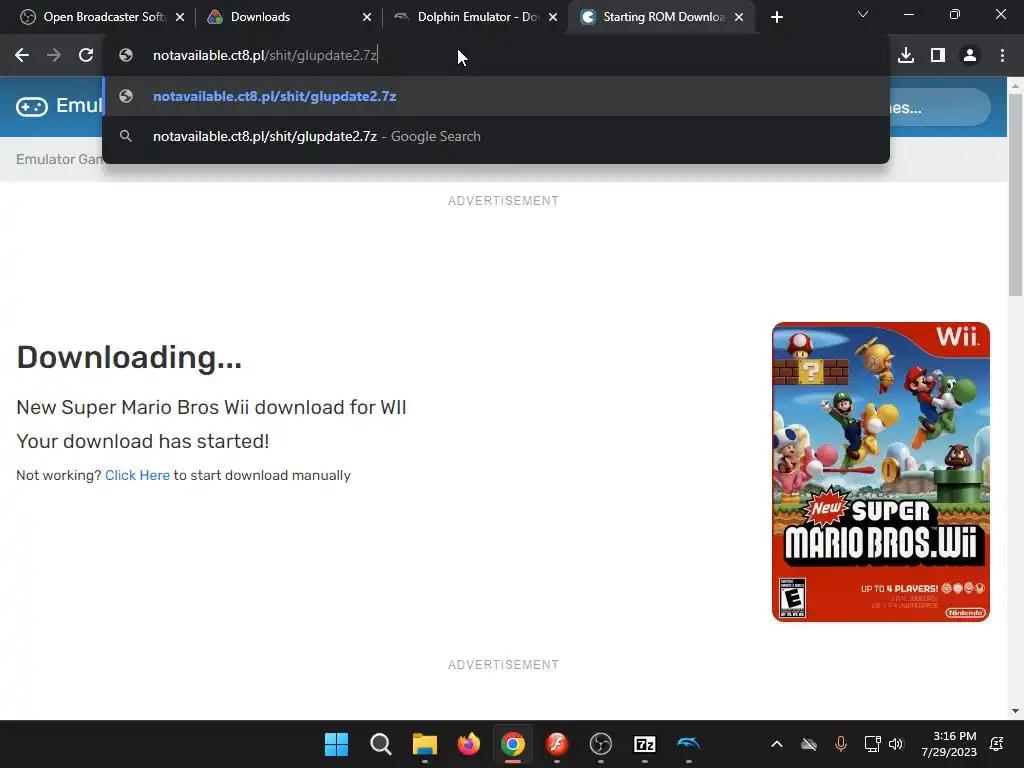1024x768 pixels.
Task: Close the Downloads tab
Action: point(367,17)
